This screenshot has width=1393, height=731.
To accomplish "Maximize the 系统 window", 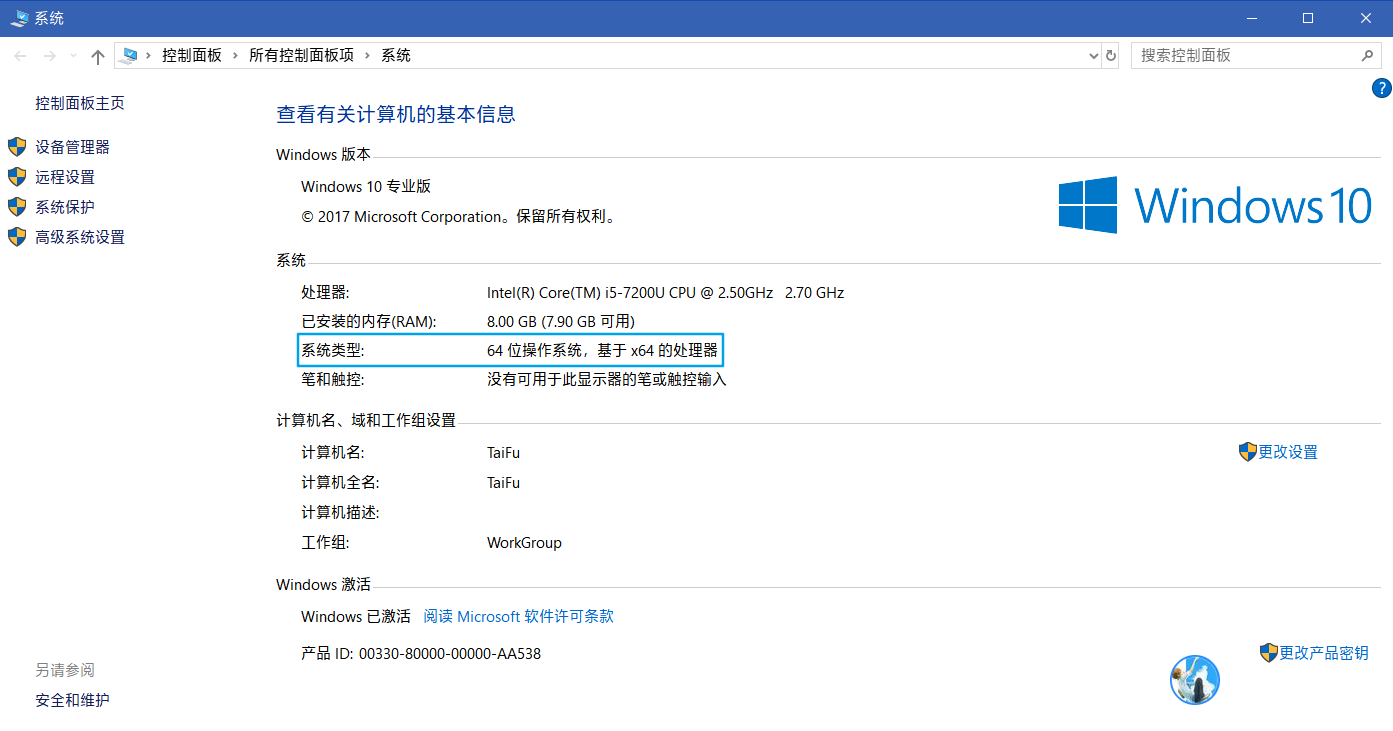I will 1309,18.
